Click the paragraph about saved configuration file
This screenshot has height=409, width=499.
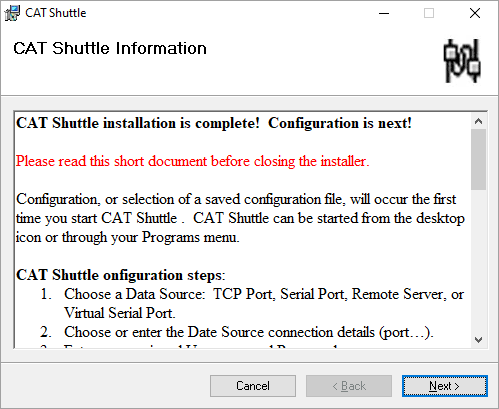coord(240,218)
